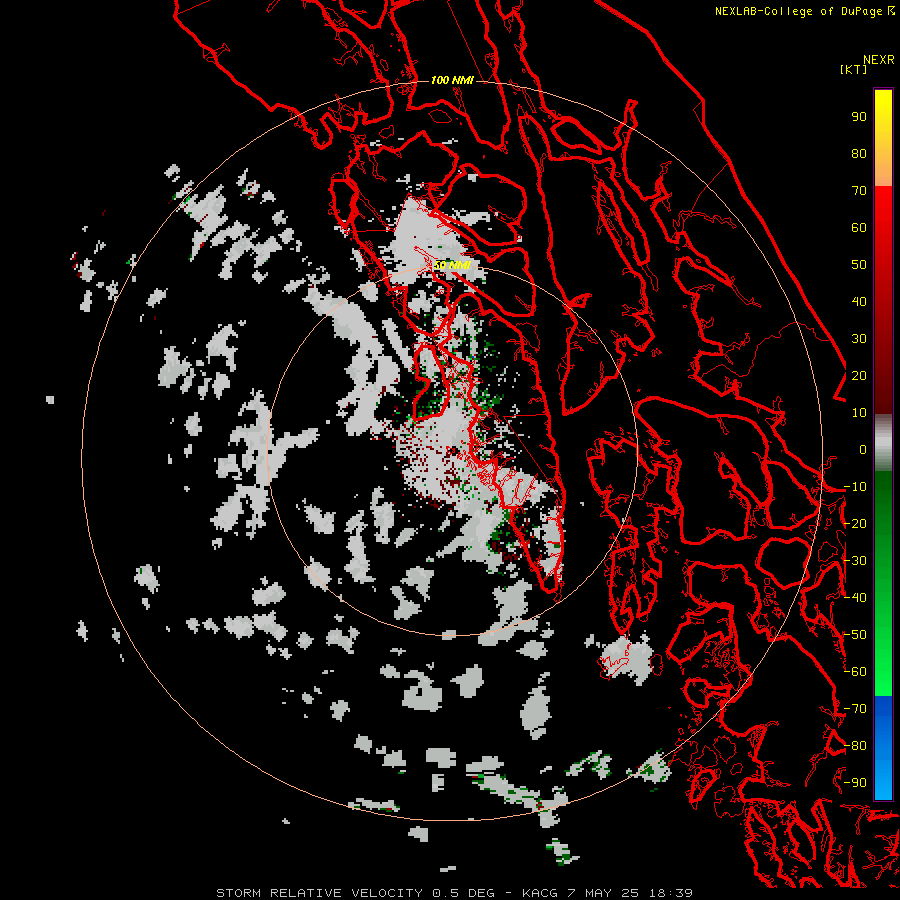This screenshot has height=900, width=900.
Task: Select the -30 value on velocity scale
Action: pyautogui.click(x=855, y=561)
